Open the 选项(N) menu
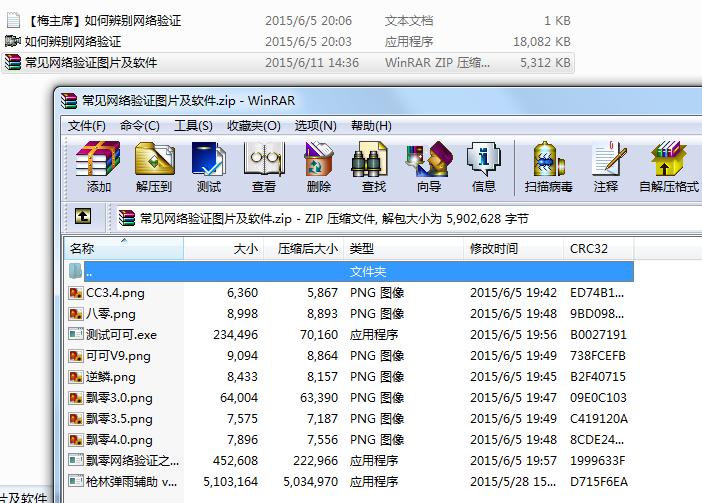This screenshot has width=702, height=503. (x=315, y=126)
